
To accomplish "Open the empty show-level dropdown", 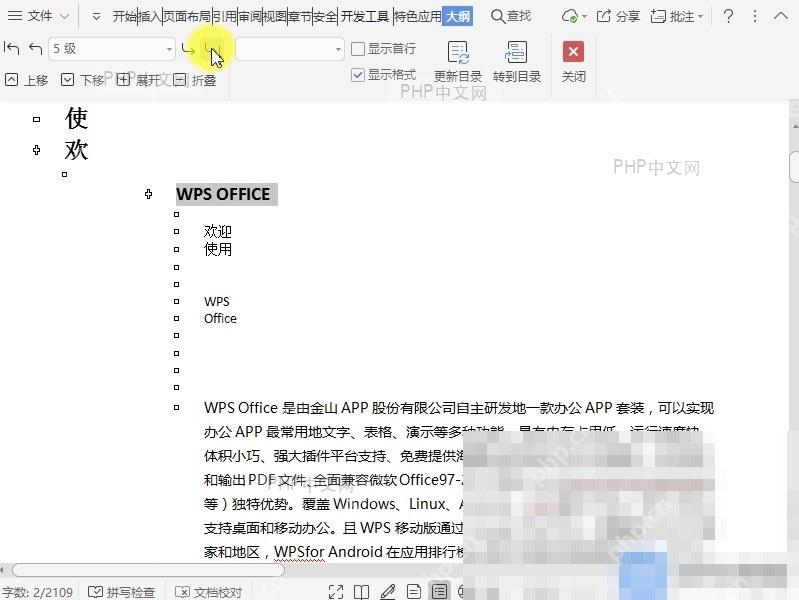I will [289, 49].
